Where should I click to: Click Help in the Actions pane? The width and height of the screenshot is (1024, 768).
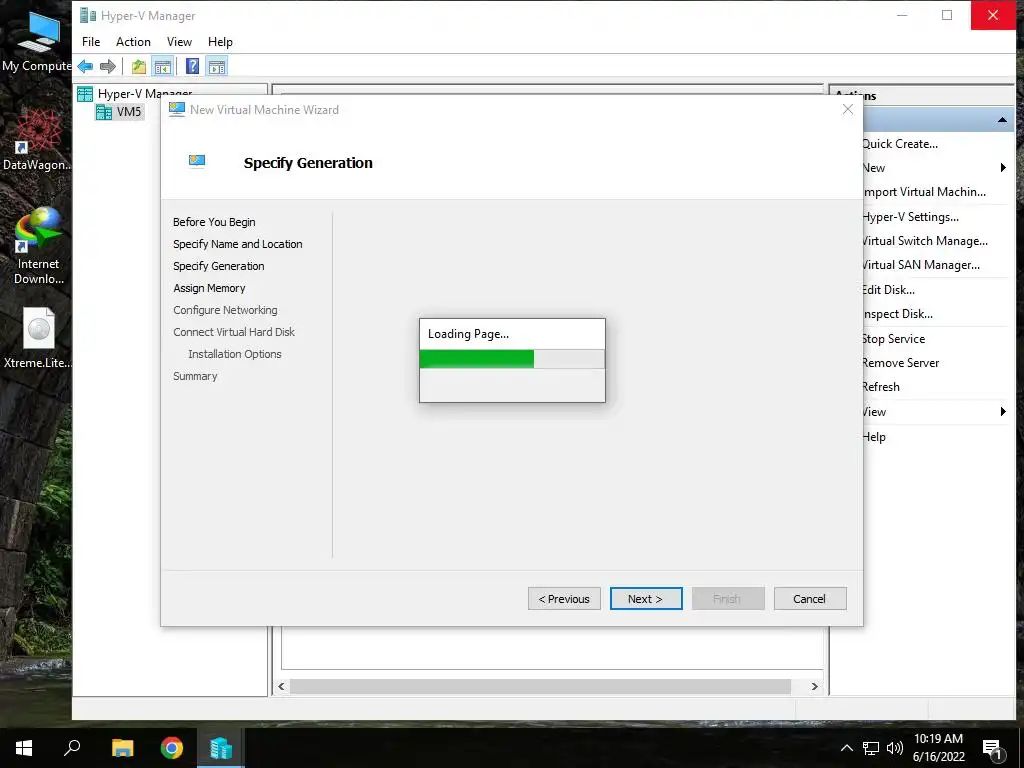874,437
